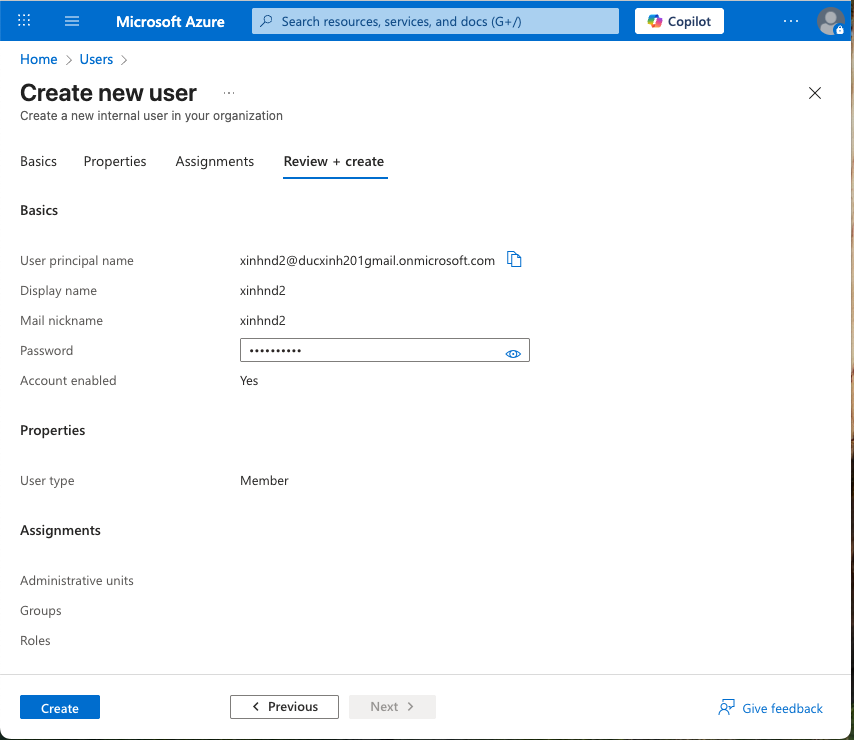Switch to the Assignments tab
The height and width of the screenshot is (740, 854).
[214, 161]
